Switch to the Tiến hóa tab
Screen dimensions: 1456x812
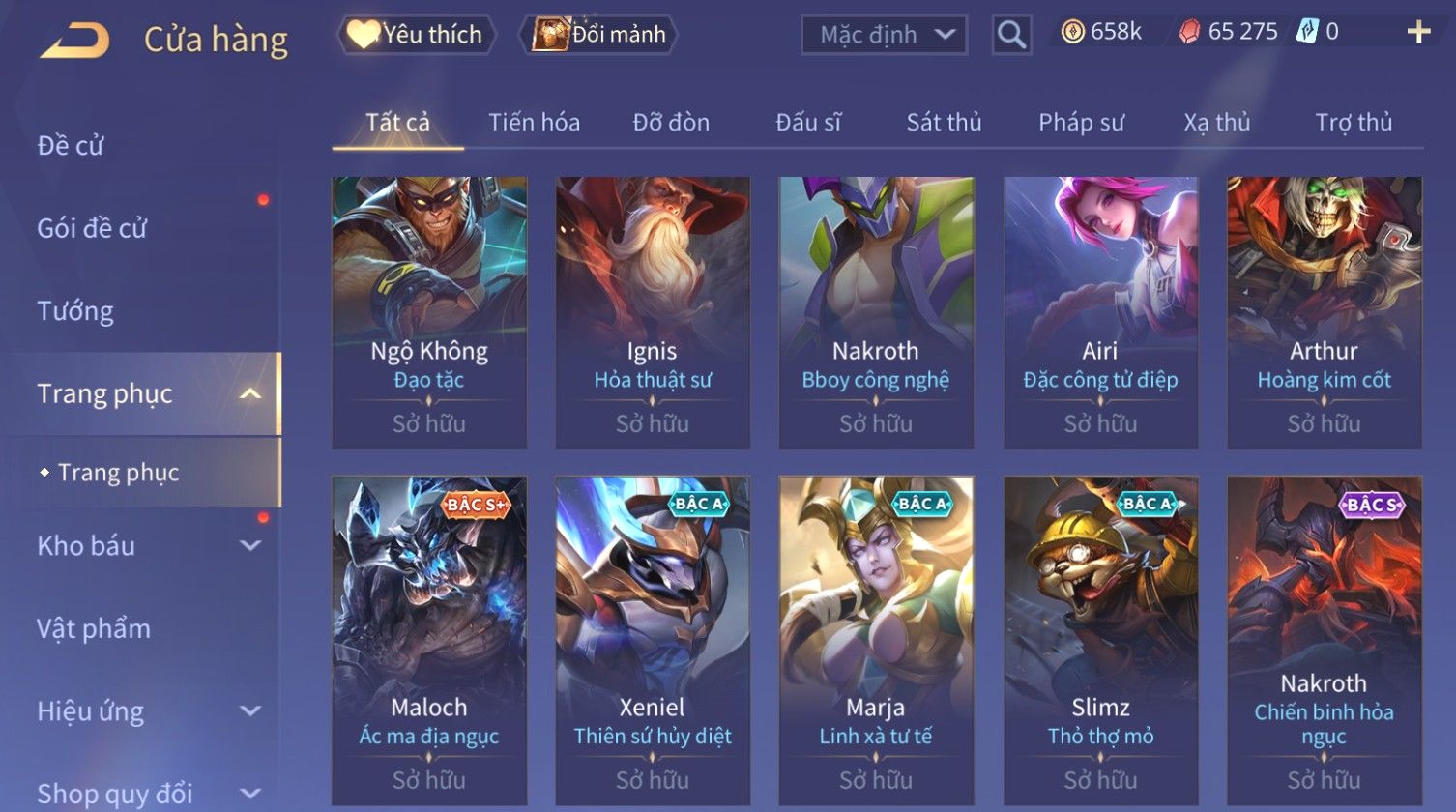click(534, 123)
